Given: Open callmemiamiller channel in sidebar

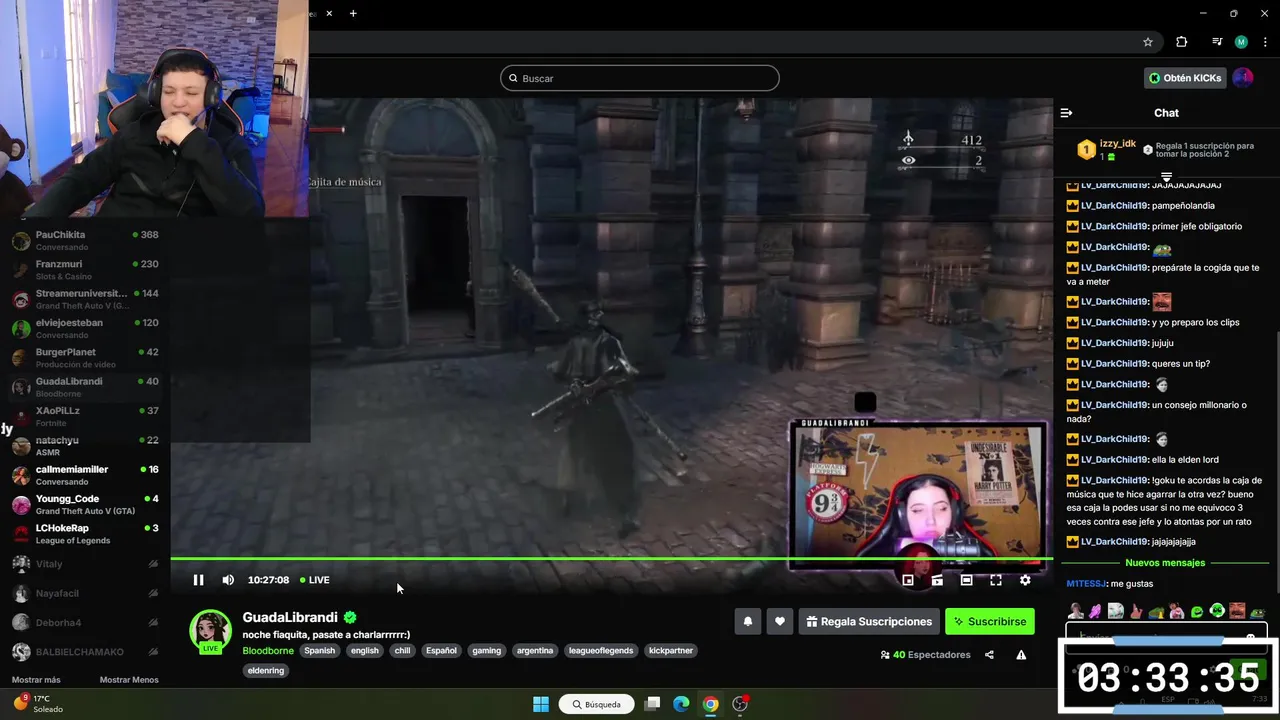Looking at the screenshot, I should tap(85, 475).
